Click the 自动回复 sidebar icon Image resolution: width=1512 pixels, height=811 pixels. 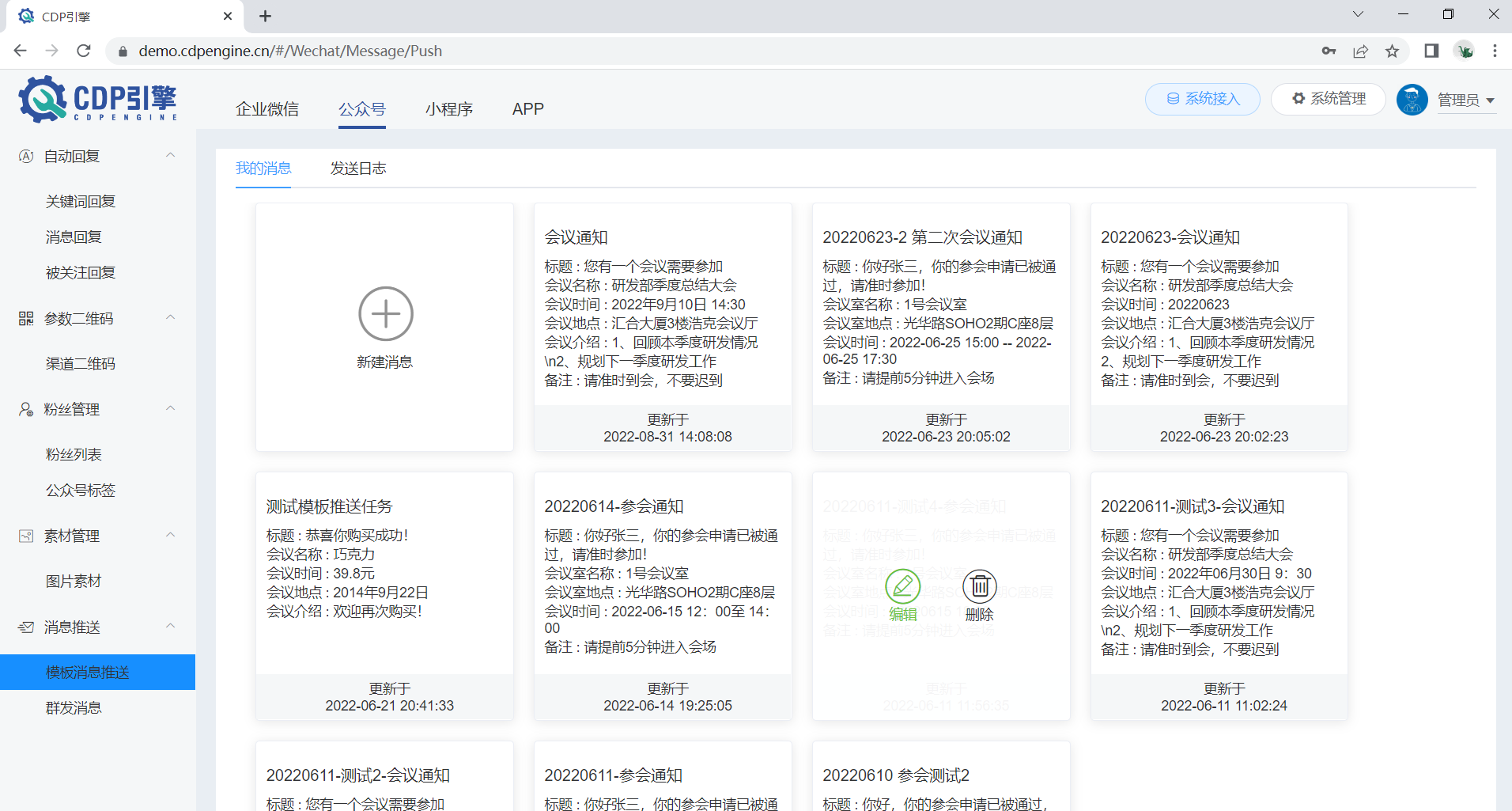[x=26, y=156]
